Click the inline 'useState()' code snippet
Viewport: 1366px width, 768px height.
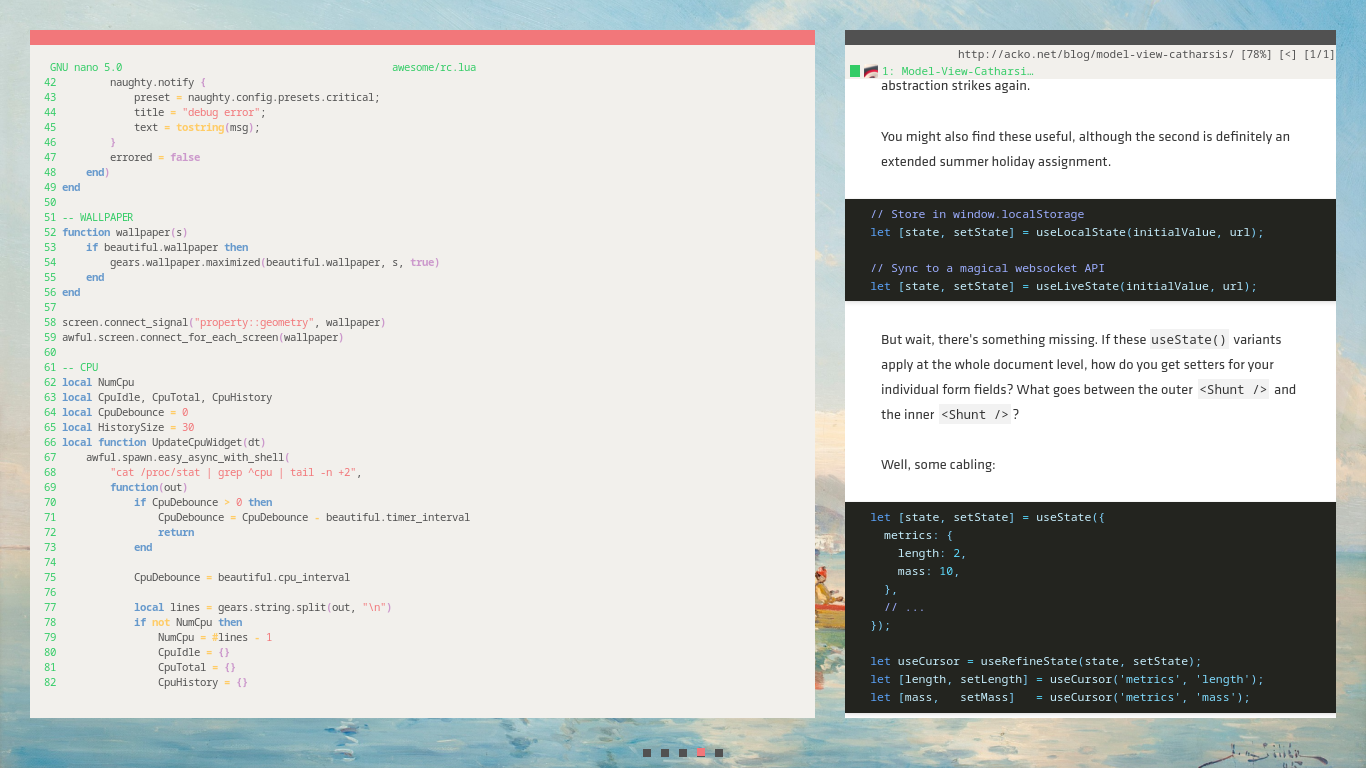click(x=1189, y=339)
